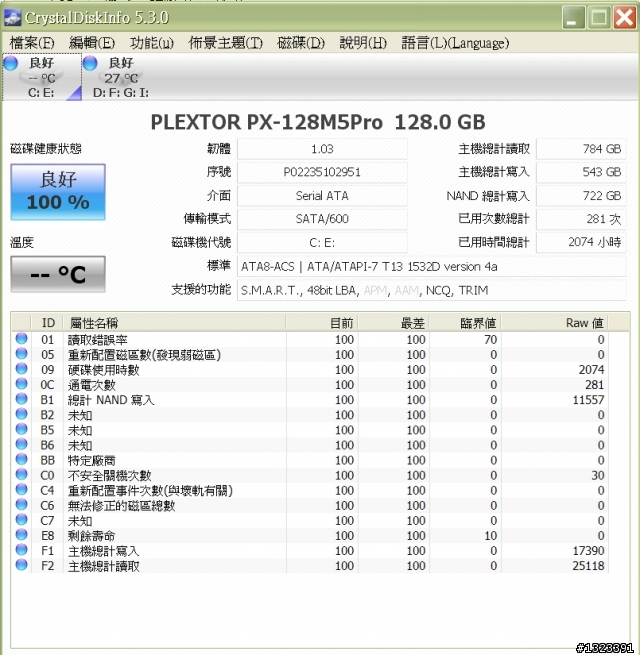This screenshot has width=640, height=656.
Task: Click the 543 GB host writes value
Action: pyautogui.click(x=581, y=172)
